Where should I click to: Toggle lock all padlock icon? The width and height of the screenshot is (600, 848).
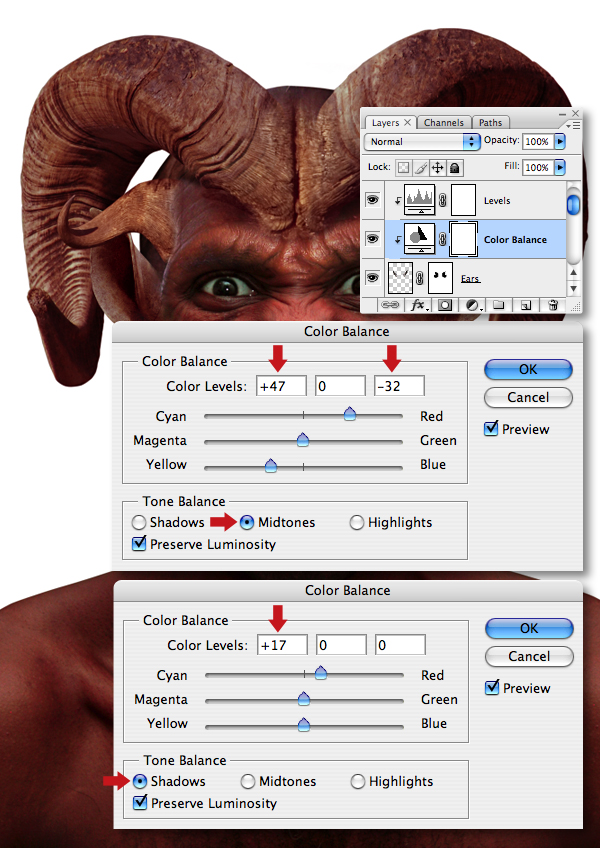pos(454,168)
